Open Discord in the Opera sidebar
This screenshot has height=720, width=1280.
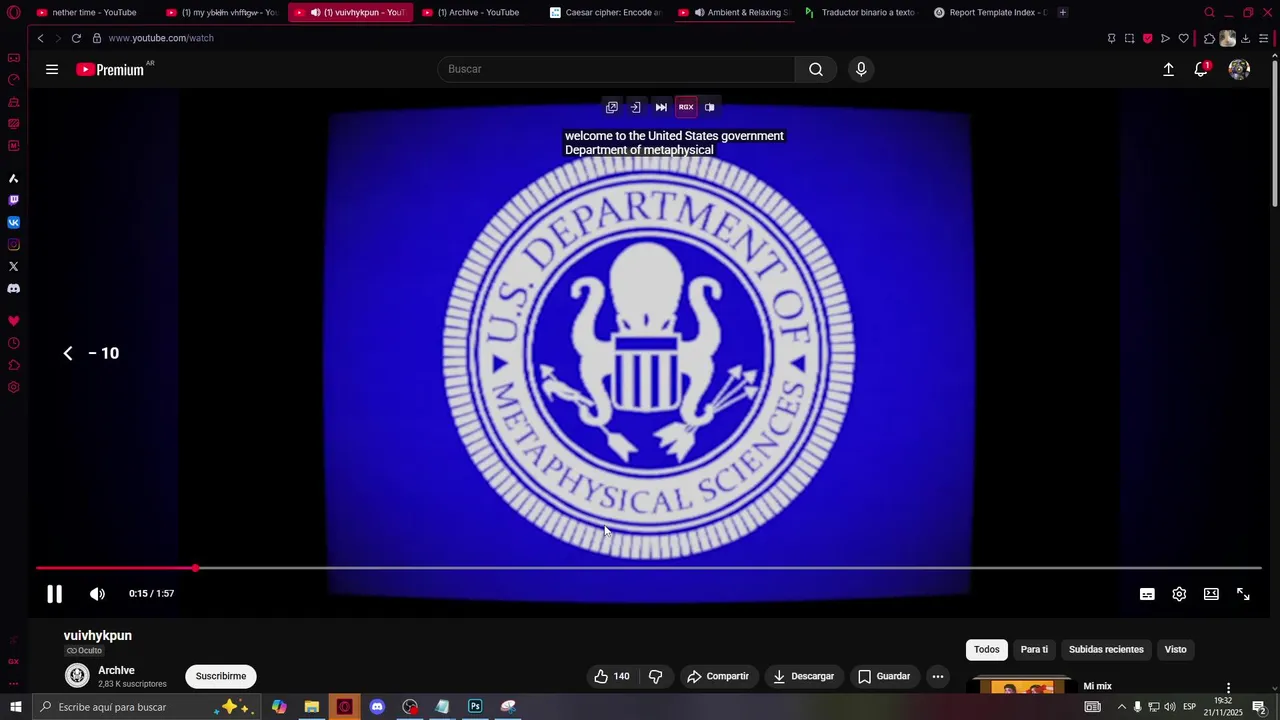tap(13, 288)
